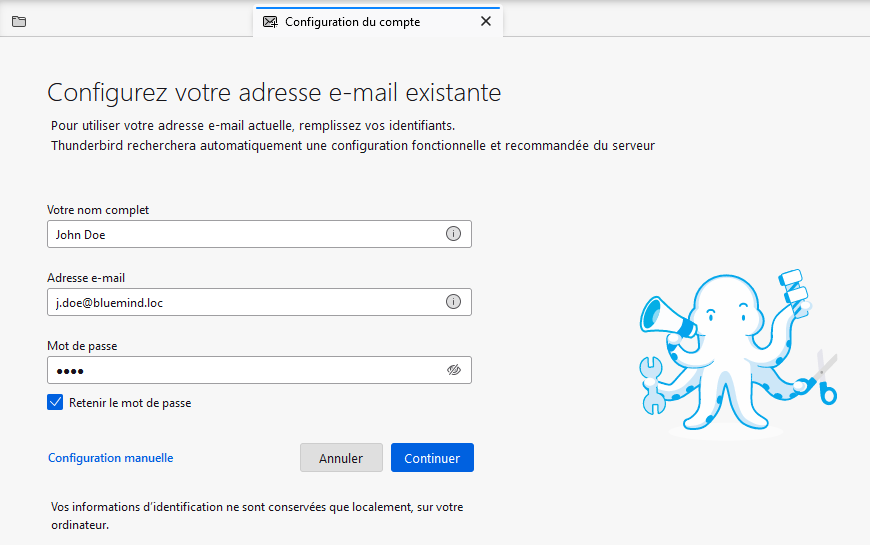Click the info icon in the full name field
This screenshot has height=545, width=870.
coord(453,234)
